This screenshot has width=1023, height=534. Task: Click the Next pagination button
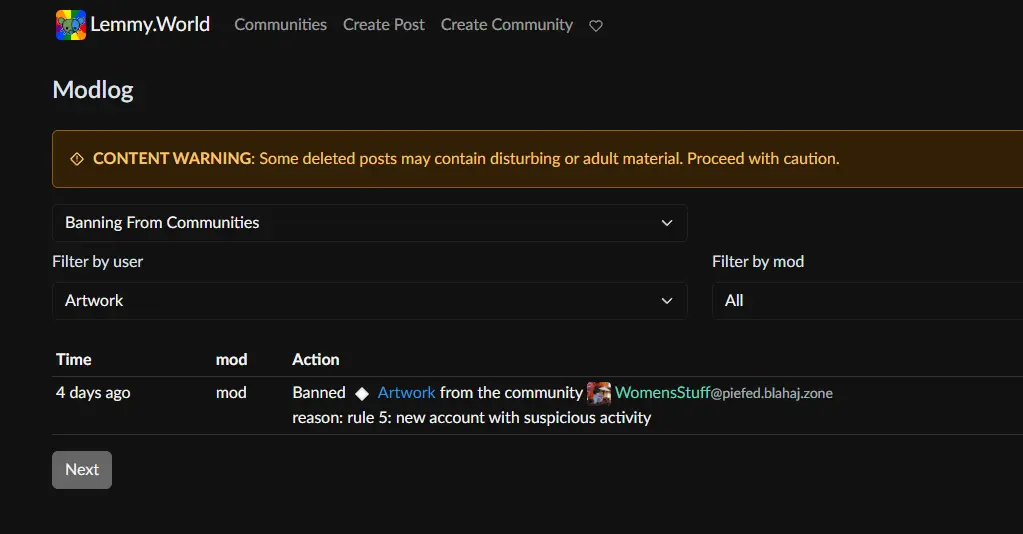(x=82, y=470)
